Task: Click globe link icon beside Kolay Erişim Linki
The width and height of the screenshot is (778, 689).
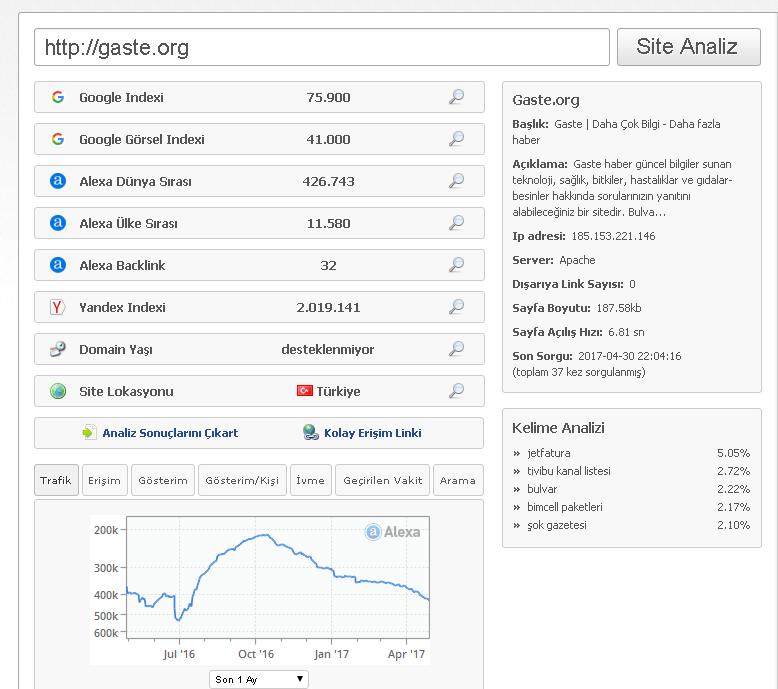Action: [x=311, y=433]
